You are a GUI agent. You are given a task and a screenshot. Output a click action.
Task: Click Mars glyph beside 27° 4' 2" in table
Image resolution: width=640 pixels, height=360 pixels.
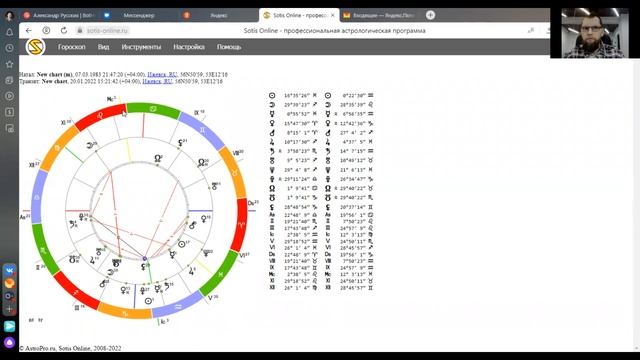pos(328,133)
